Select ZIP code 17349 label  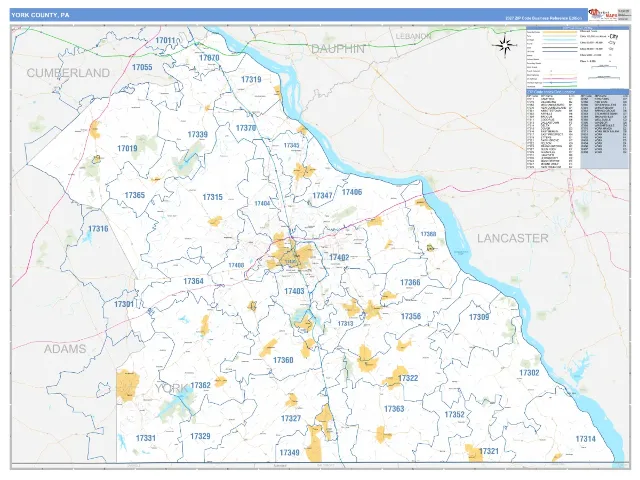coord(289,453)
